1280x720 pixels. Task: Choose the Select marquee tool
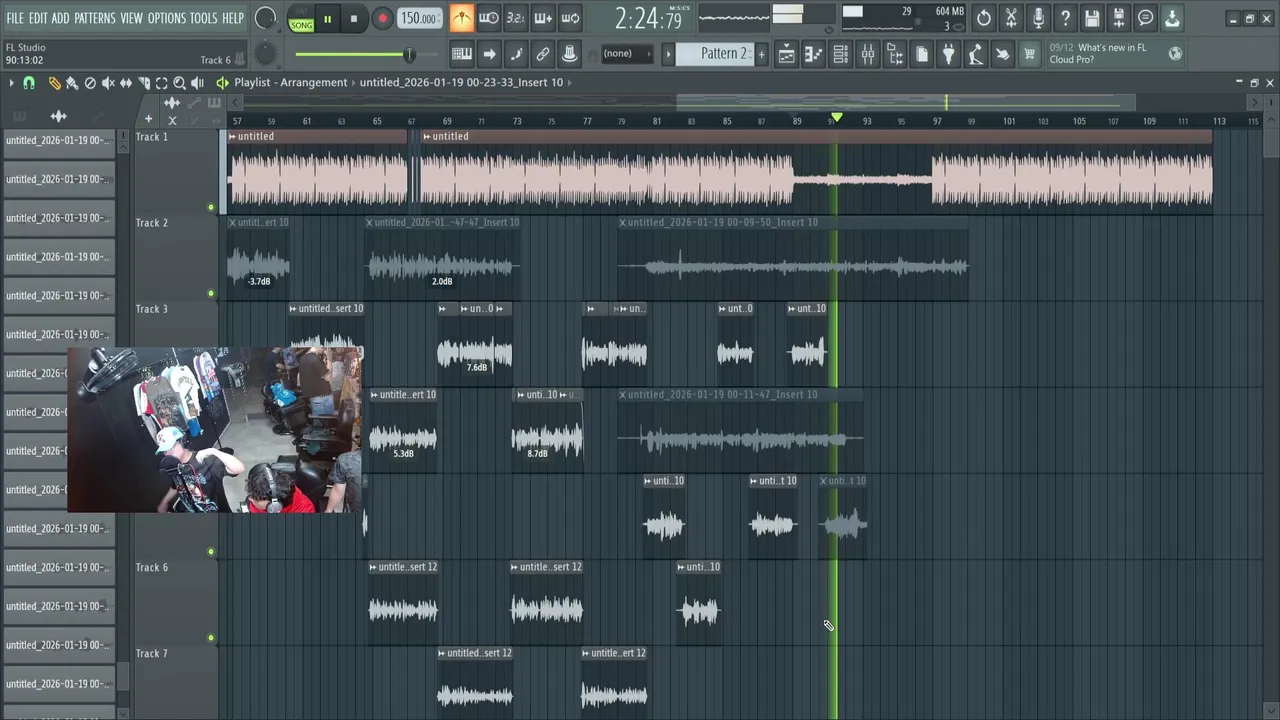(x=162, y=83)
